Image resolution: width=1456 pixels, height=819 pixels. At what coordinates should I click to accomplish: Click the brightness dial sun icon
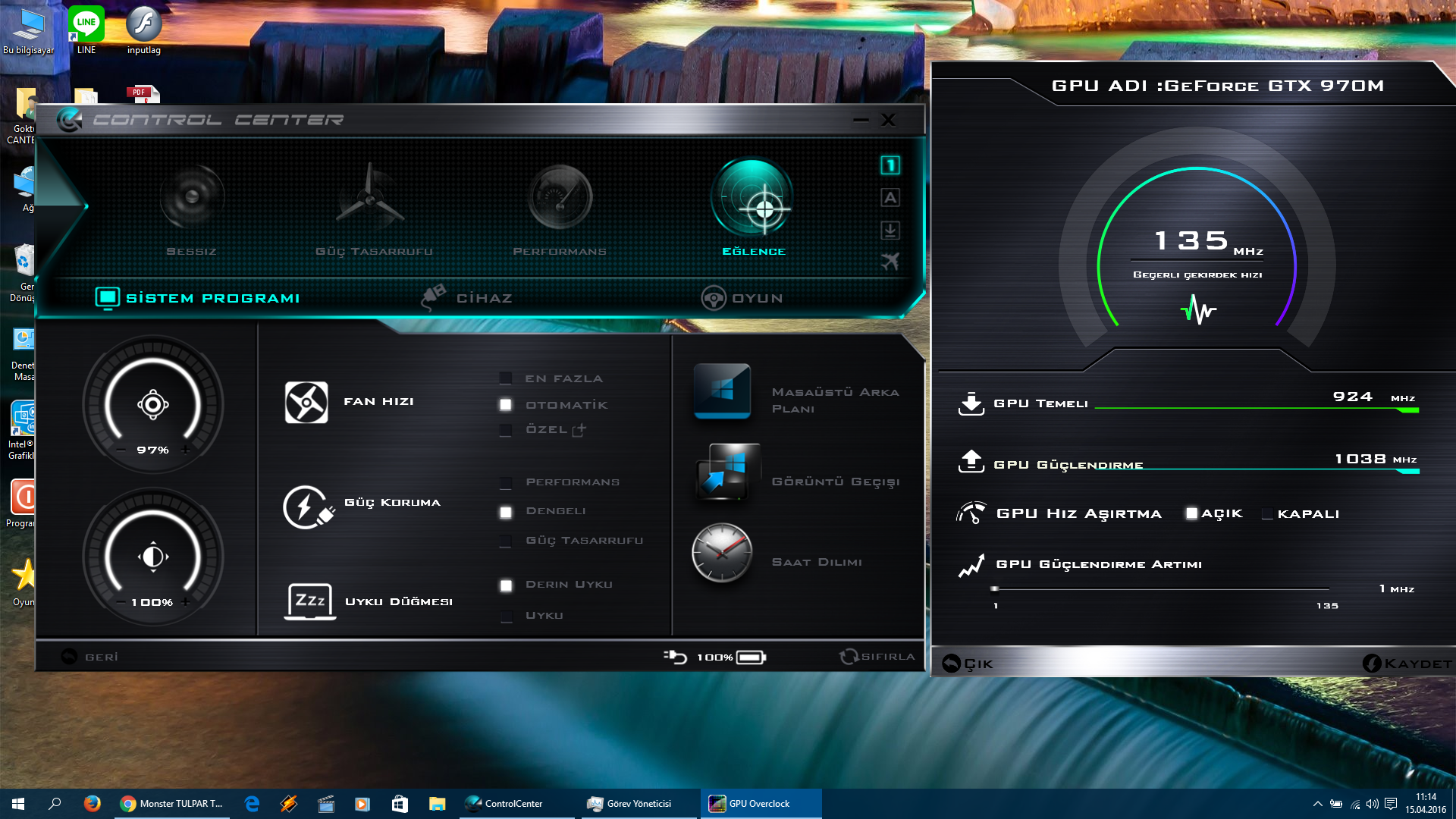(152, 556)
